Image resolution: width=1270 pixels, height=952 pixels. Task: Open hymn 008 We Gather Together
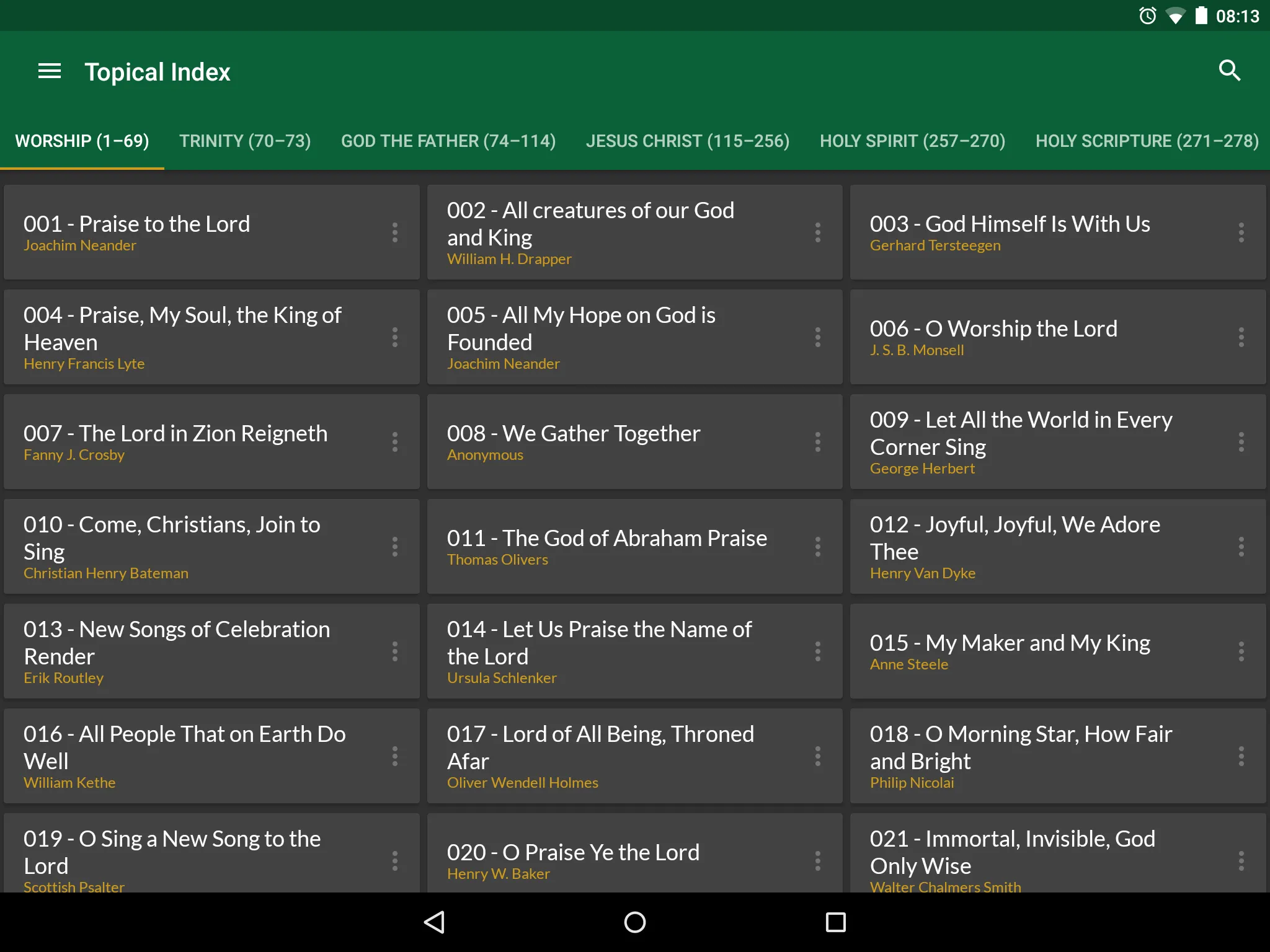pyautogui.click(x=635, y=442)
